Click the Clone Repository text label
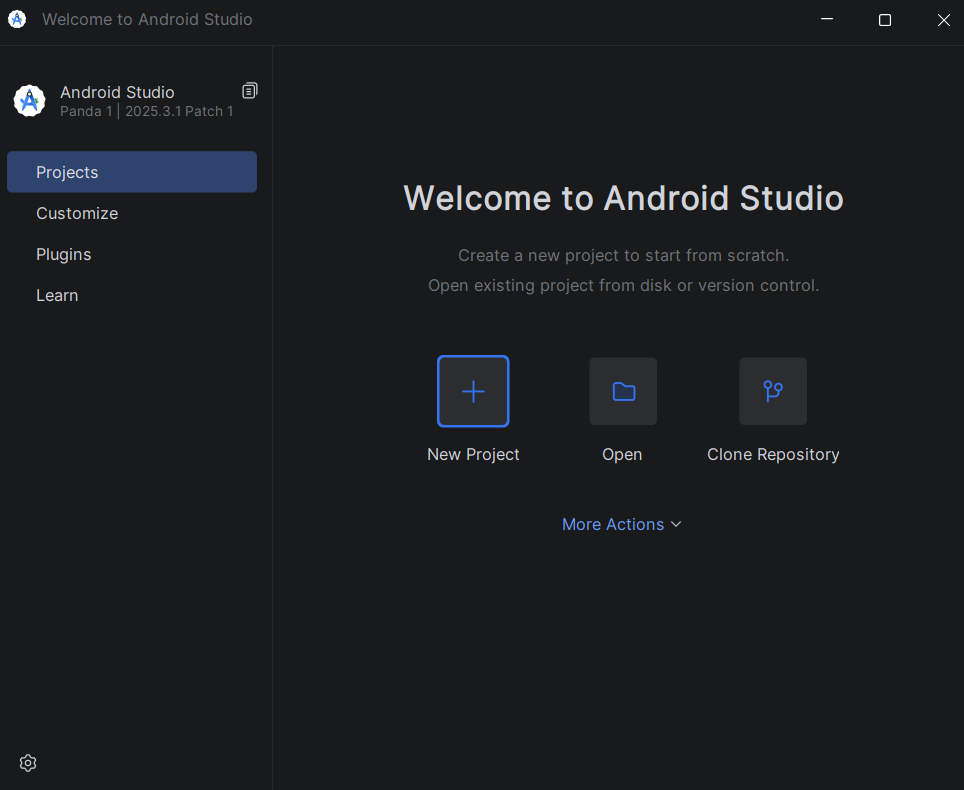 pyautogui.click(x=773, y=454)
